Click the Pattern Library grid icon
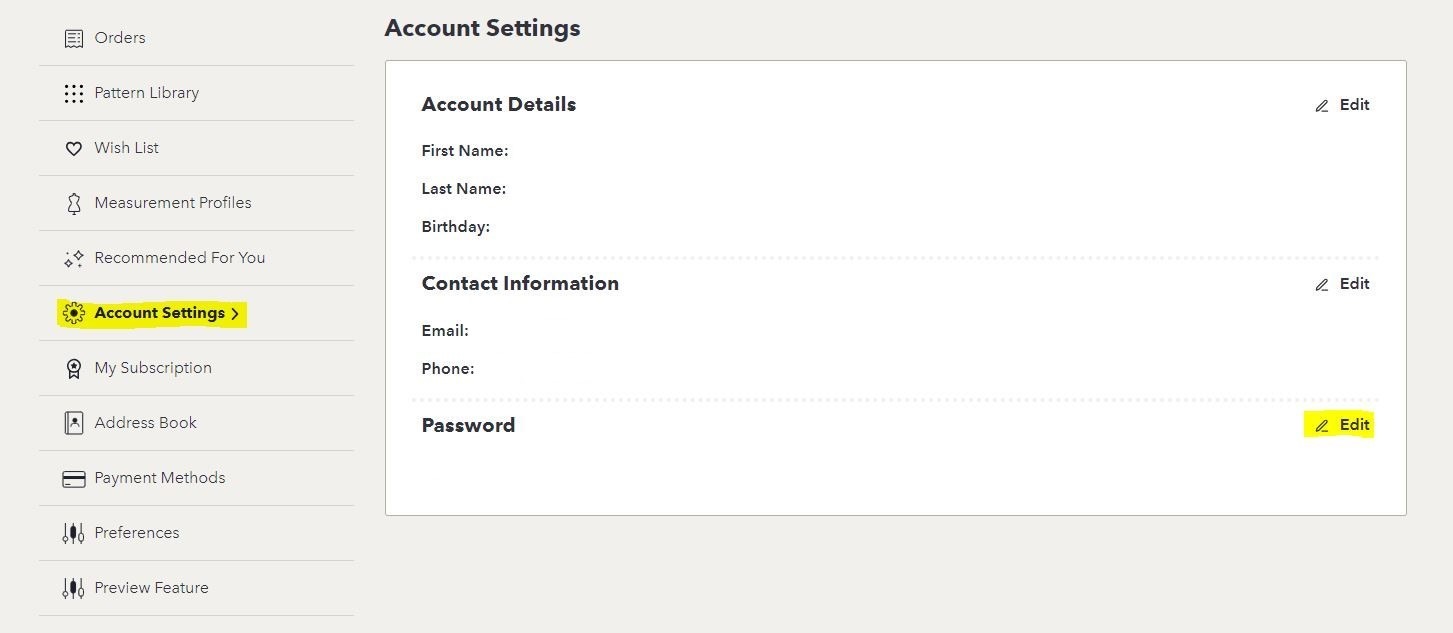 click(73, 94)
